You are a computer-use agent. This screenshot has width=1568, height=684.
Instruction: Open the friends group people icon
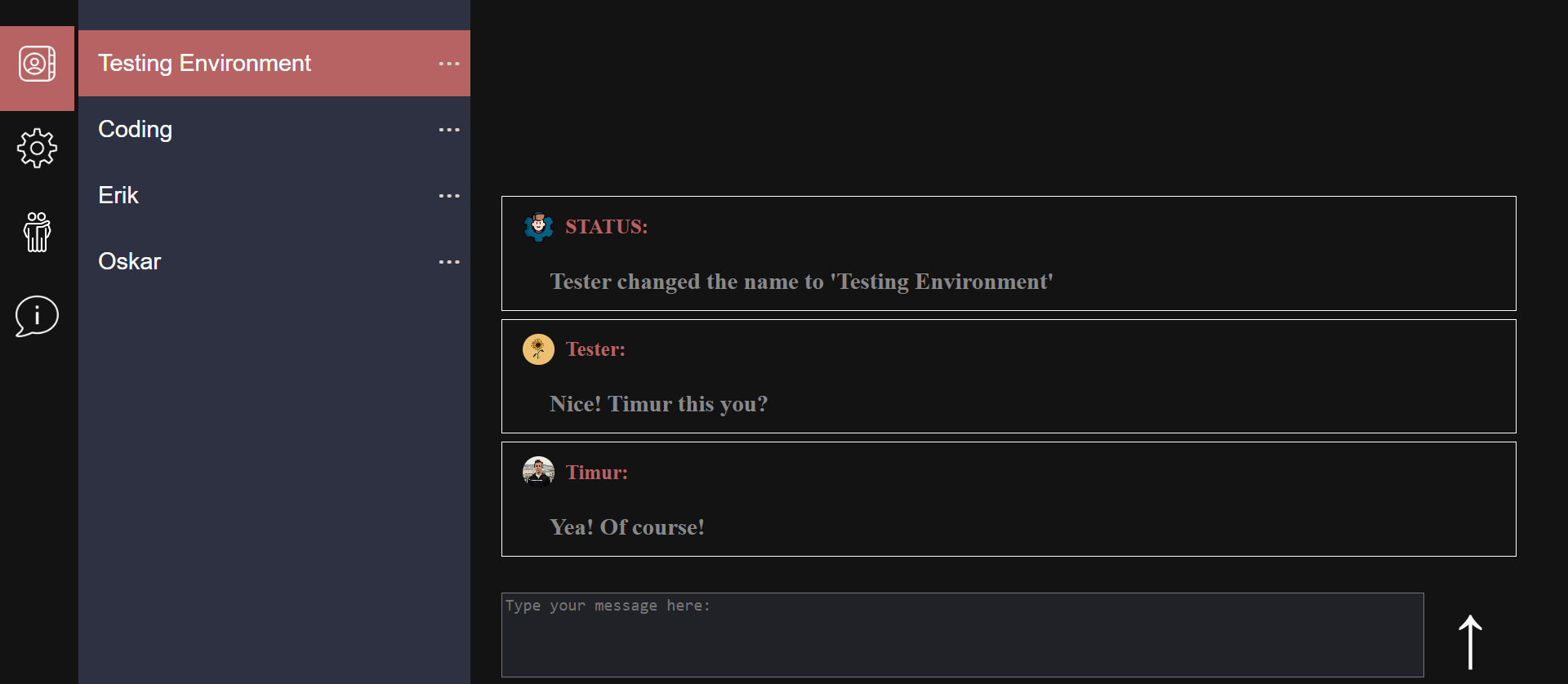(37, 232)
